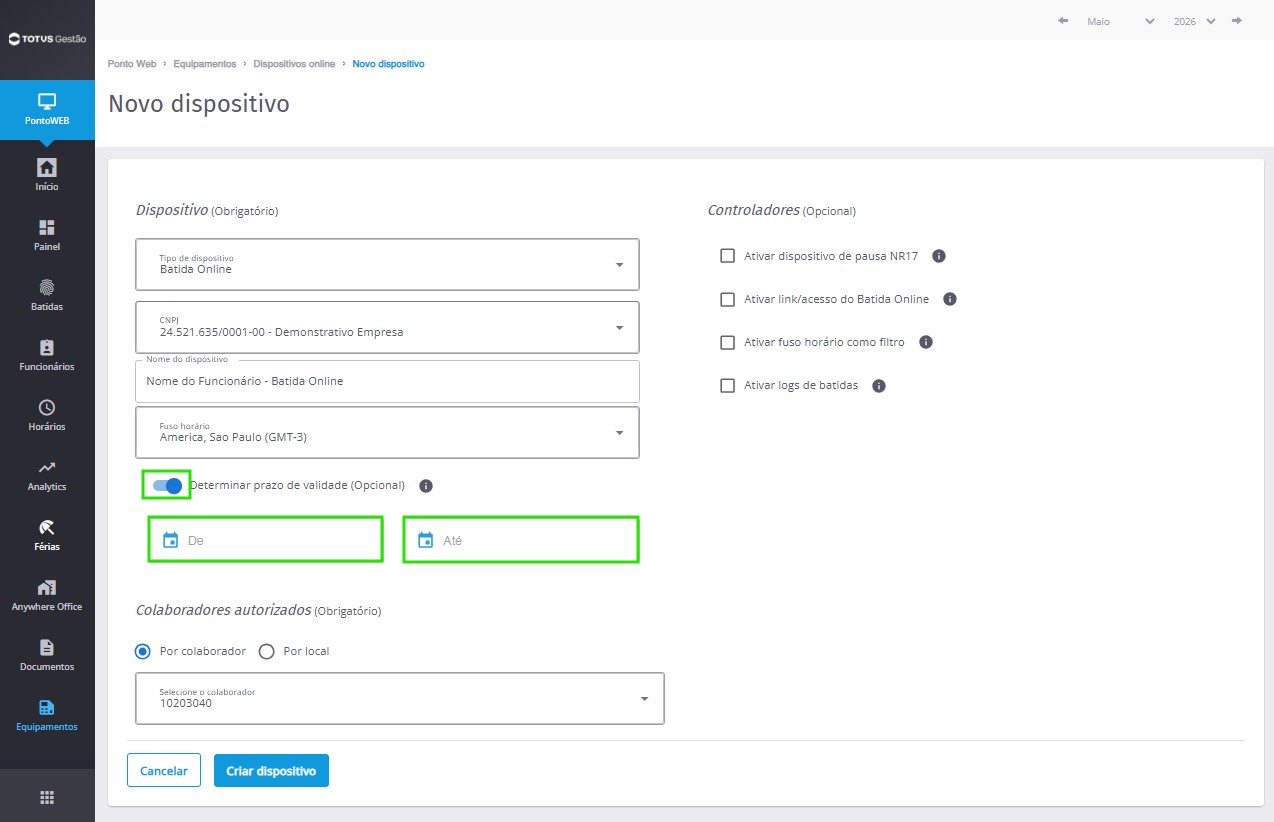Click the Colaboradores autorizados heading
This screenshot has width=1274, height=822.
258,610
